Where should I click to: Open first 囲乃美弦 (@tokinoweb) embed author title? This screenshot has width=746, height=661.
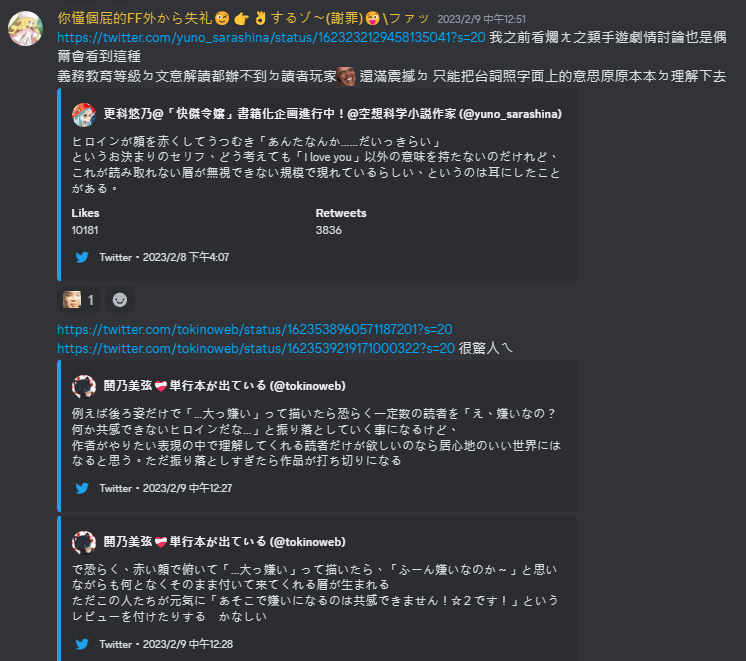point(225,386)
